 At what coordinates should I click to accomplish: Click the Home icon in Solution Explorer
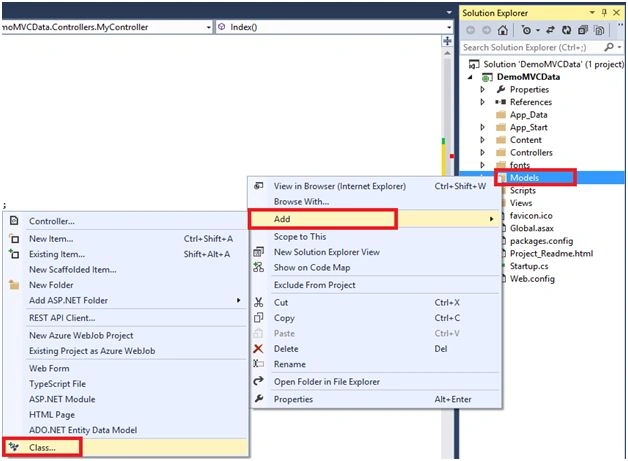[x=502, y=30]
